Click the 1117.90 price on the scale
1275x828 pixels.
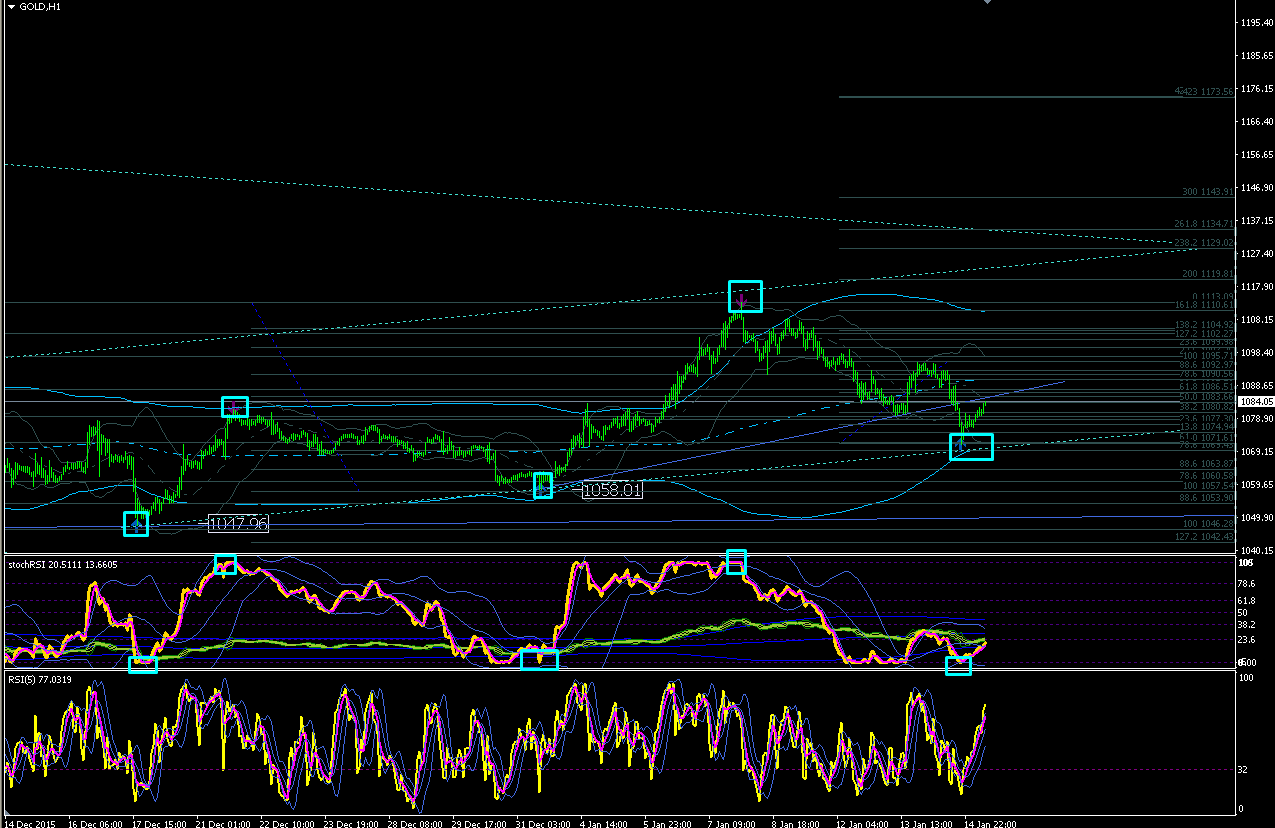[x=1255, y=287]
